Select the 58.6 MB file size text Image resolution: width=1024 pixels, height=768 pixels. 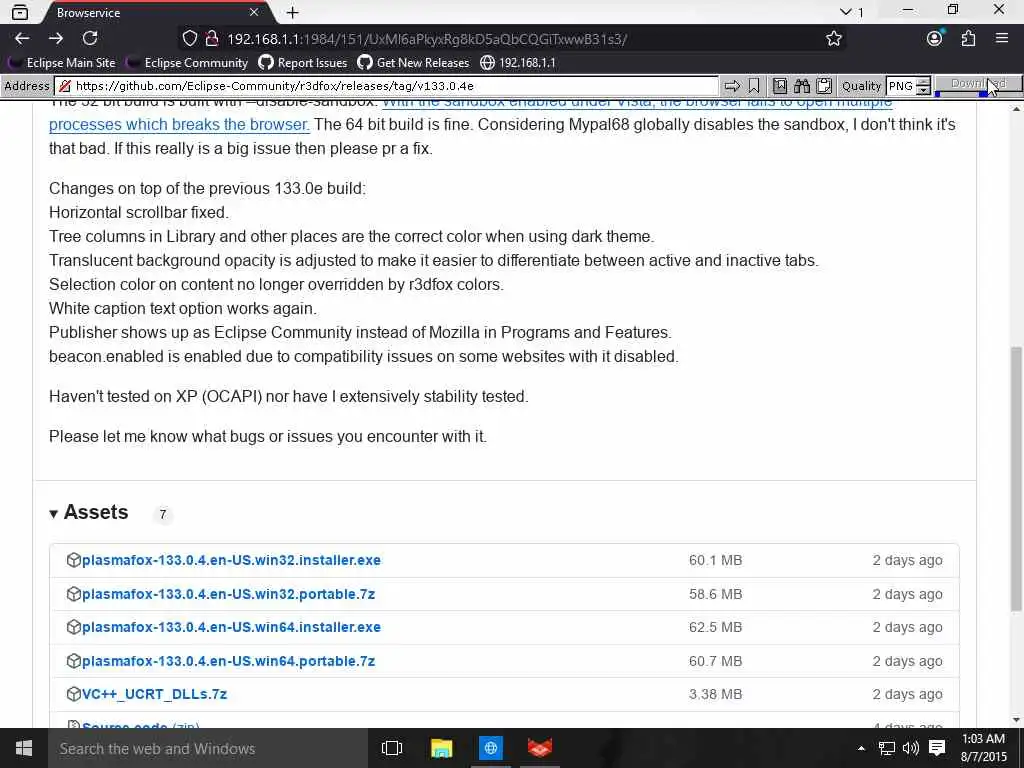tap(715, 594)
